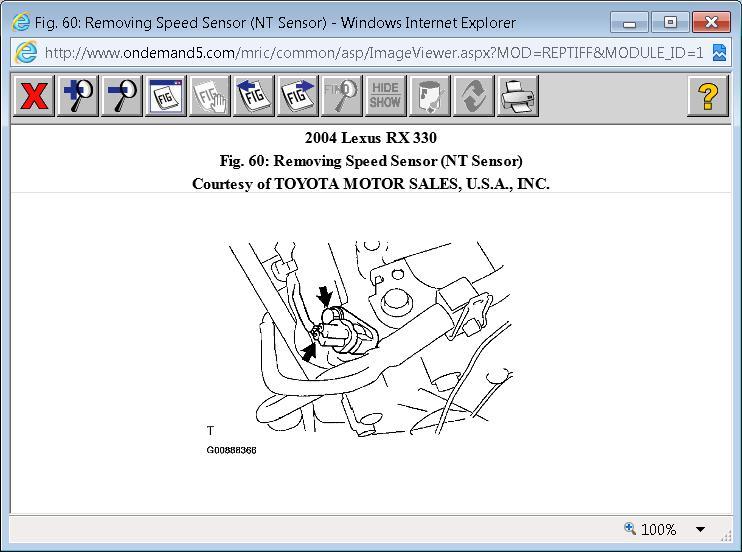Click the paint bucket icon
The width and height of the screenshot is (742, 552).
(430, 96)
